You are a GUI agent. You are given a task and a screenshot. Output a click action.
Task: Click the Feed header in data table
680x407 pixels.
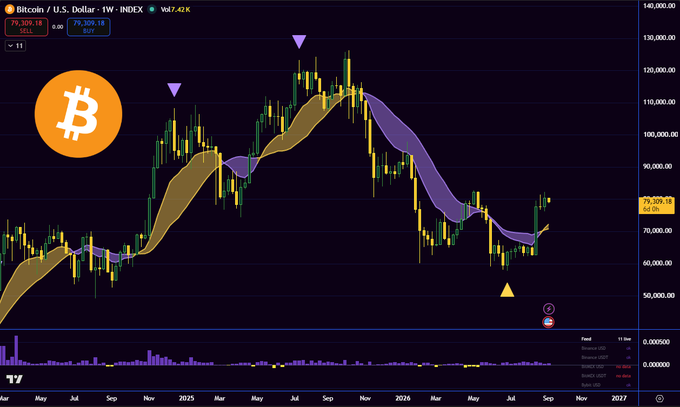click(586, 339)
